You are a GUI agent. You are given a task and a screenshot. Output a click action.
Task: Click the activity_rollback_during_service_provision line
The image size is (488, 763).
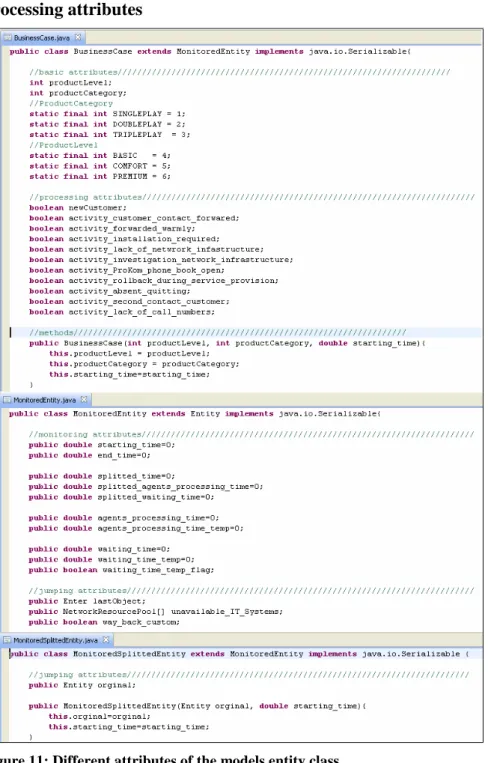pyautogui.click(x=154, y=281)
